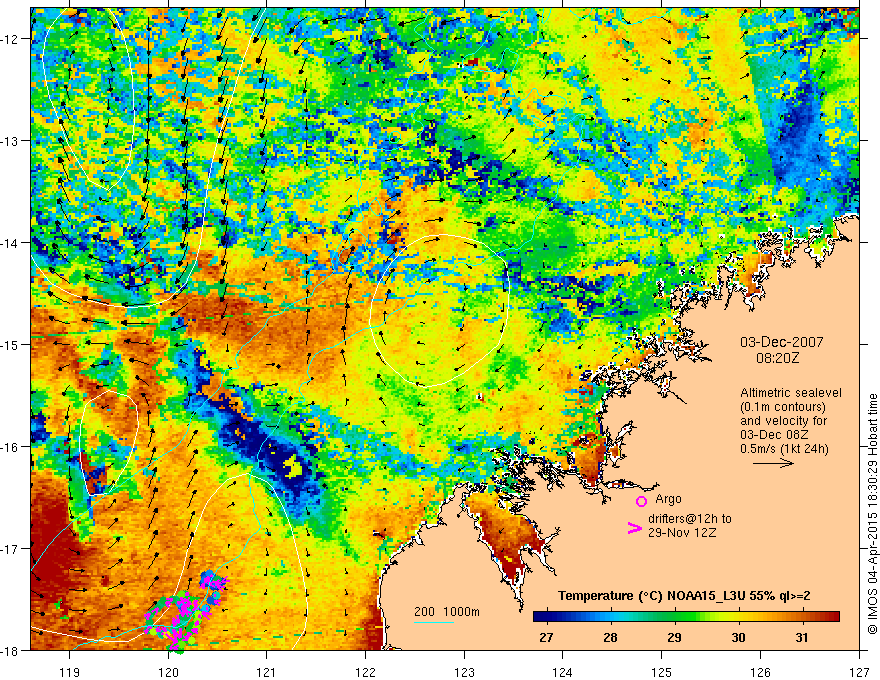Click the 'Temperature (°C) NOAA15_L3U 55% ql>=2' title
Viewport: 880px width, 680px height.
click(x=684, y=596)
